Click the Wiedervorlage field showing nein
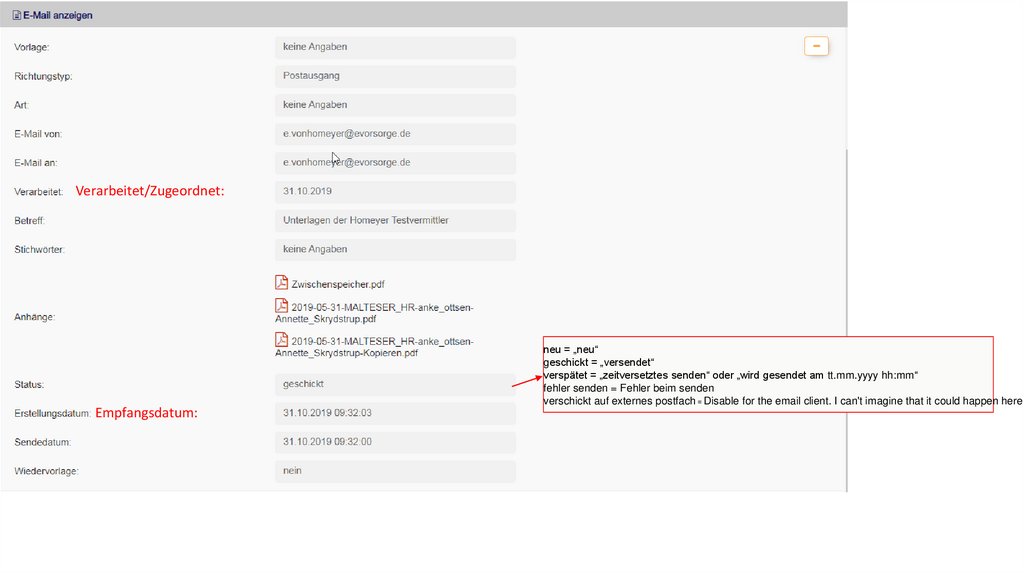 (395, 471)
